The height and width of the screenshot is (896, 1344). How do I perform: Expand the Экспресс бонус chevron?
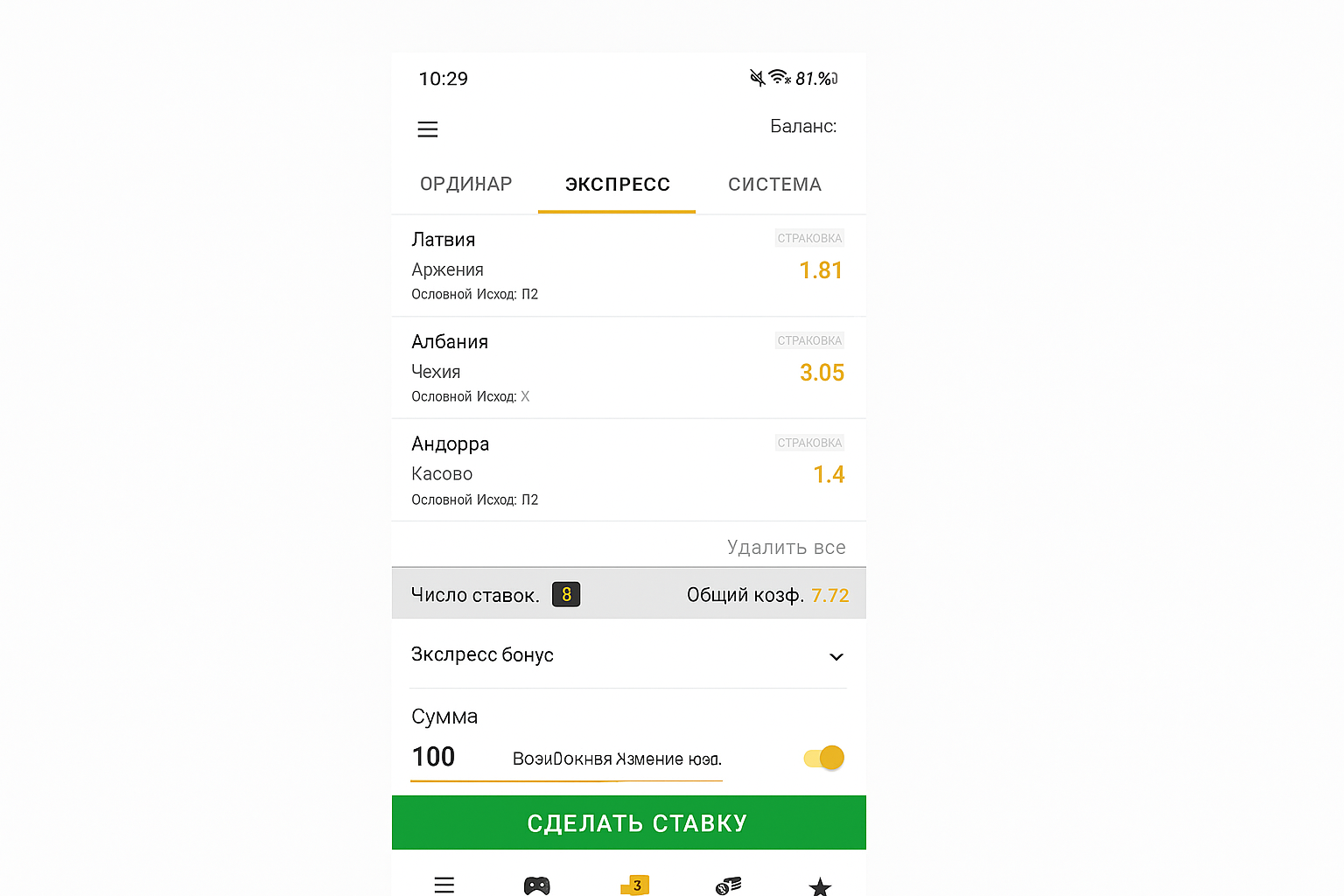(x=836, y=656)
